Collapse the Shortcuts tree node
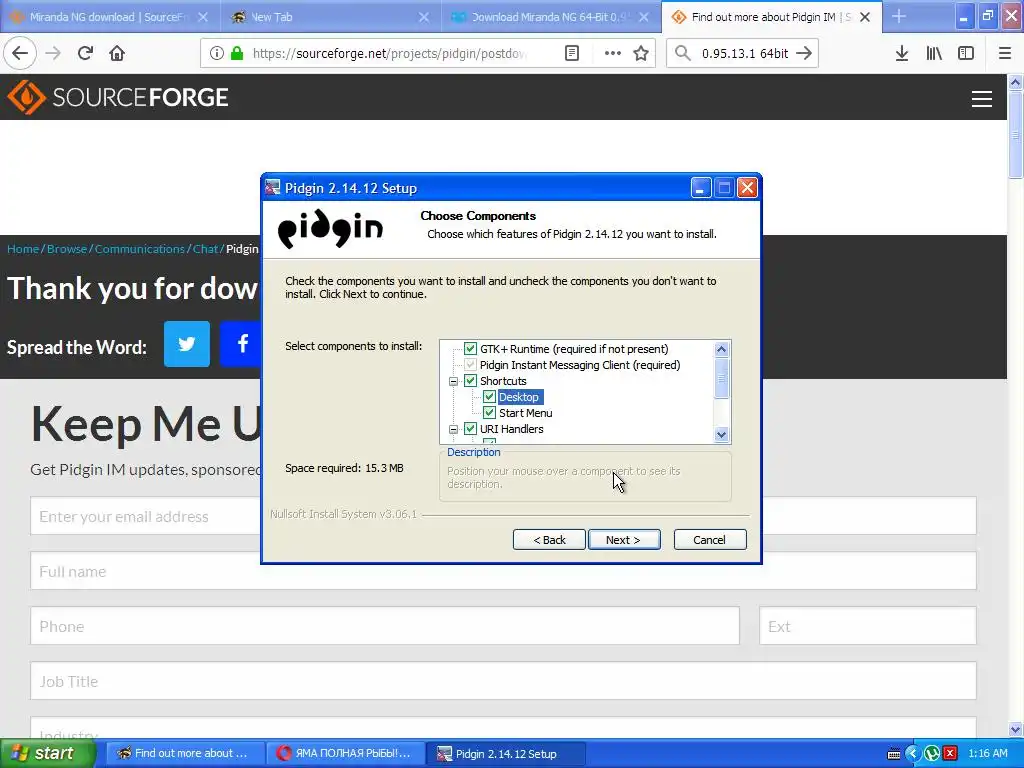The width and height of the screenshot is (1024, 768). click(x=453, y=381)
